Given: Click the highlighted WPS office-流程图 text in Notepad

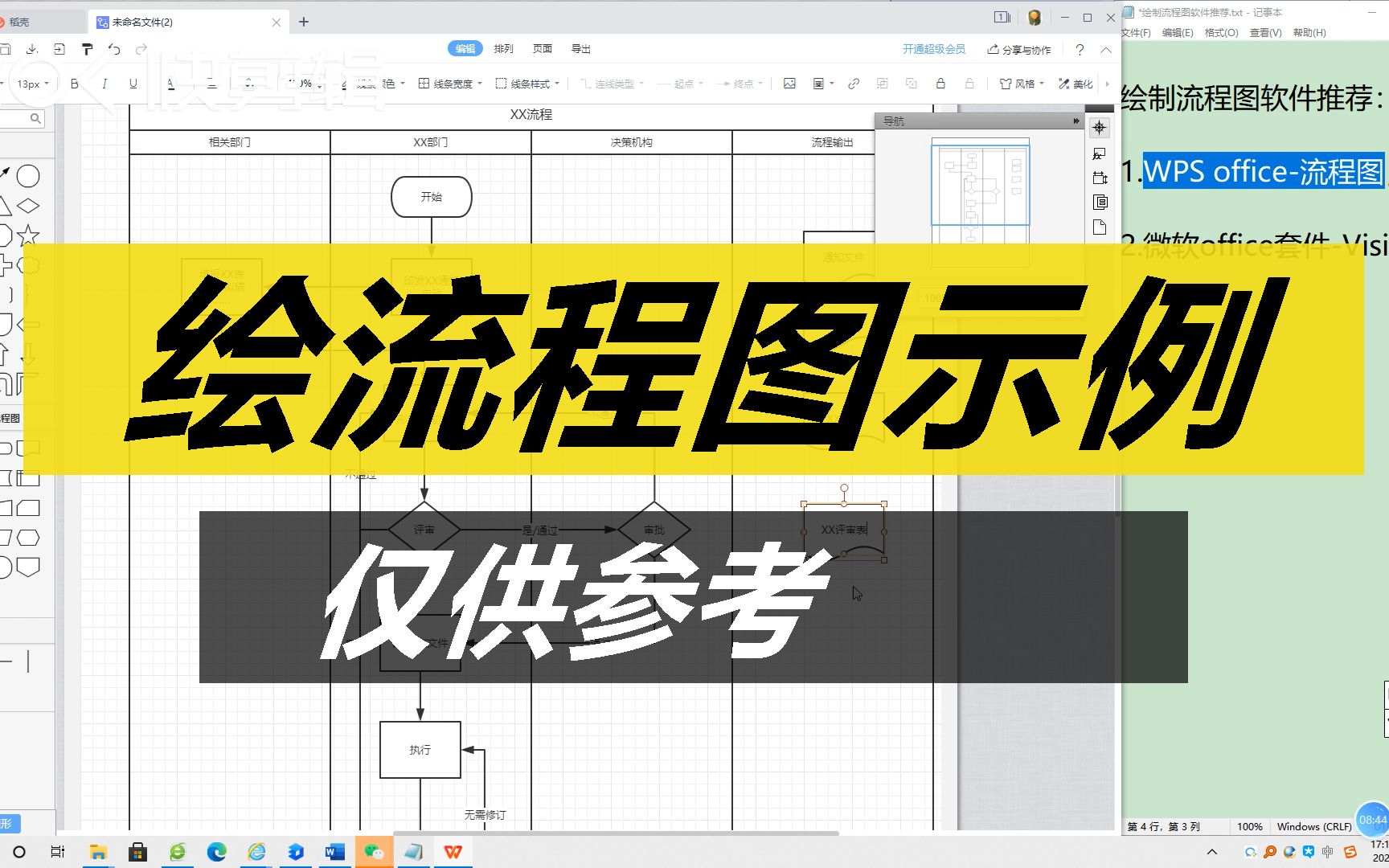Looking at the screenshot, I should [x=1264, y=171].
